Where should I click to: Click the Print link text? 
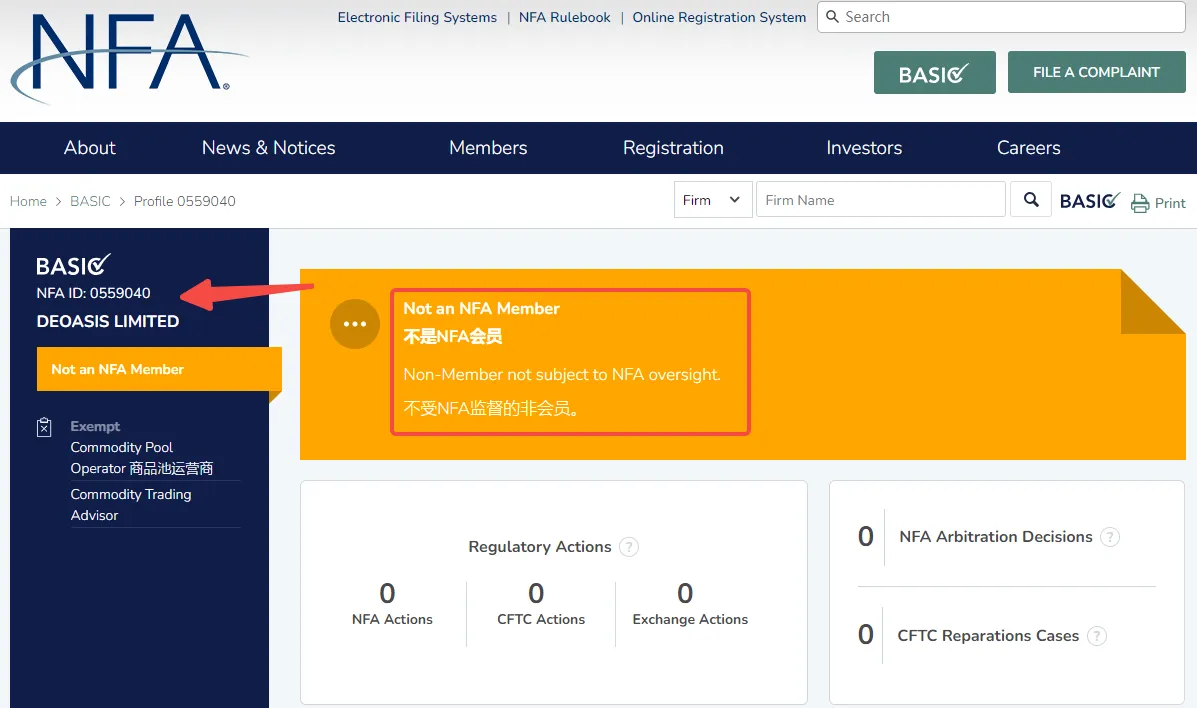pyautogui.click(x=1170, y=203)
